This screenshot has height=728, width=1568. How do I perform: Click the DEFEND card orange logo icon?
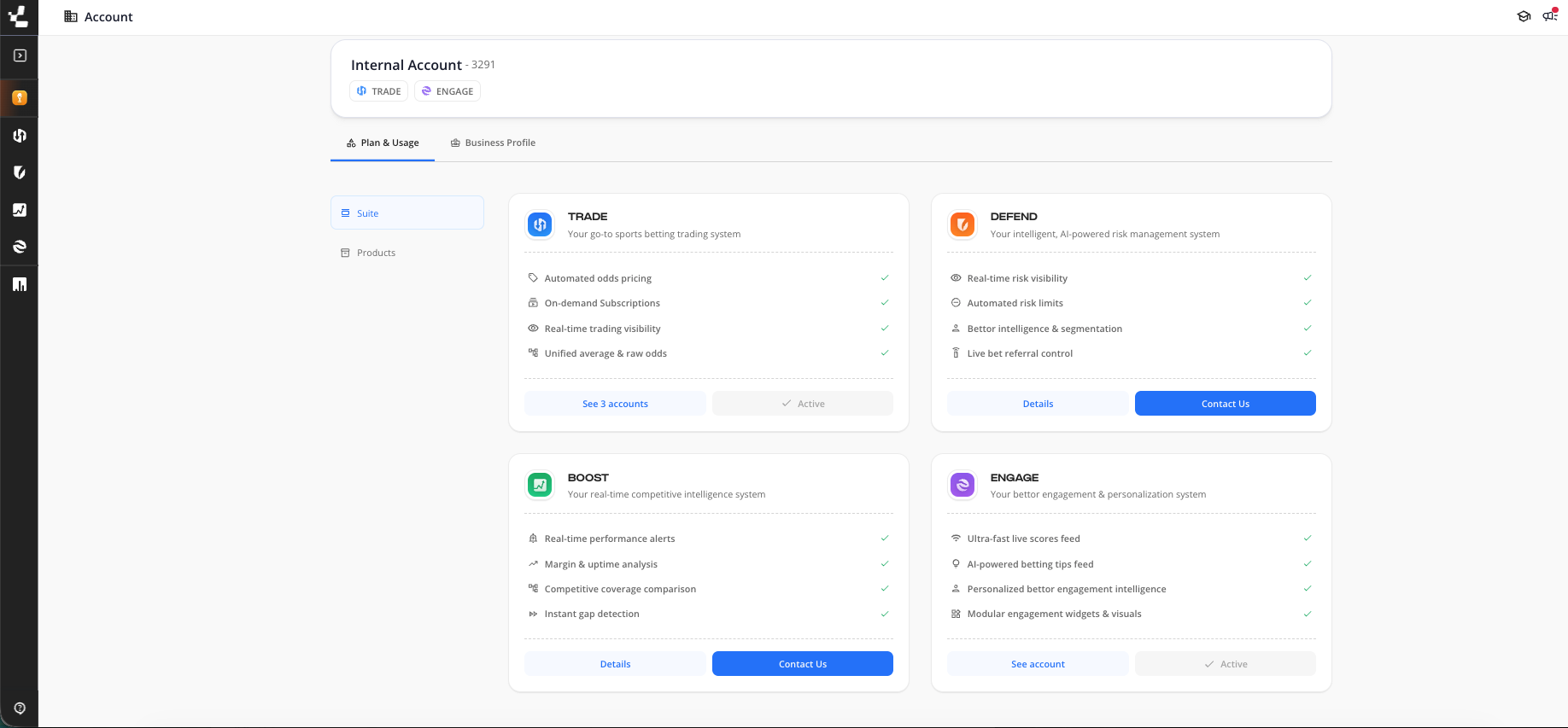962,224
